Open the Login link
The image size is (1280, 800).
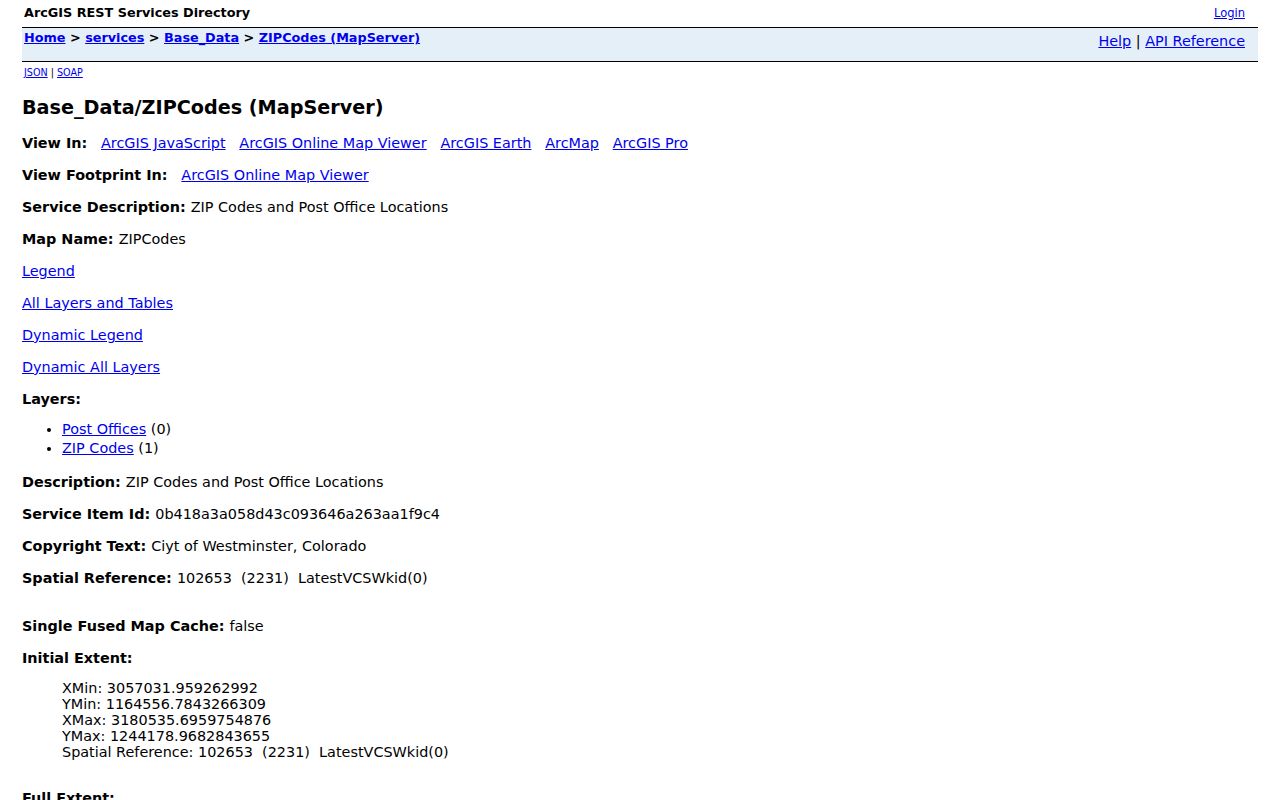(x=1229, y=13)
